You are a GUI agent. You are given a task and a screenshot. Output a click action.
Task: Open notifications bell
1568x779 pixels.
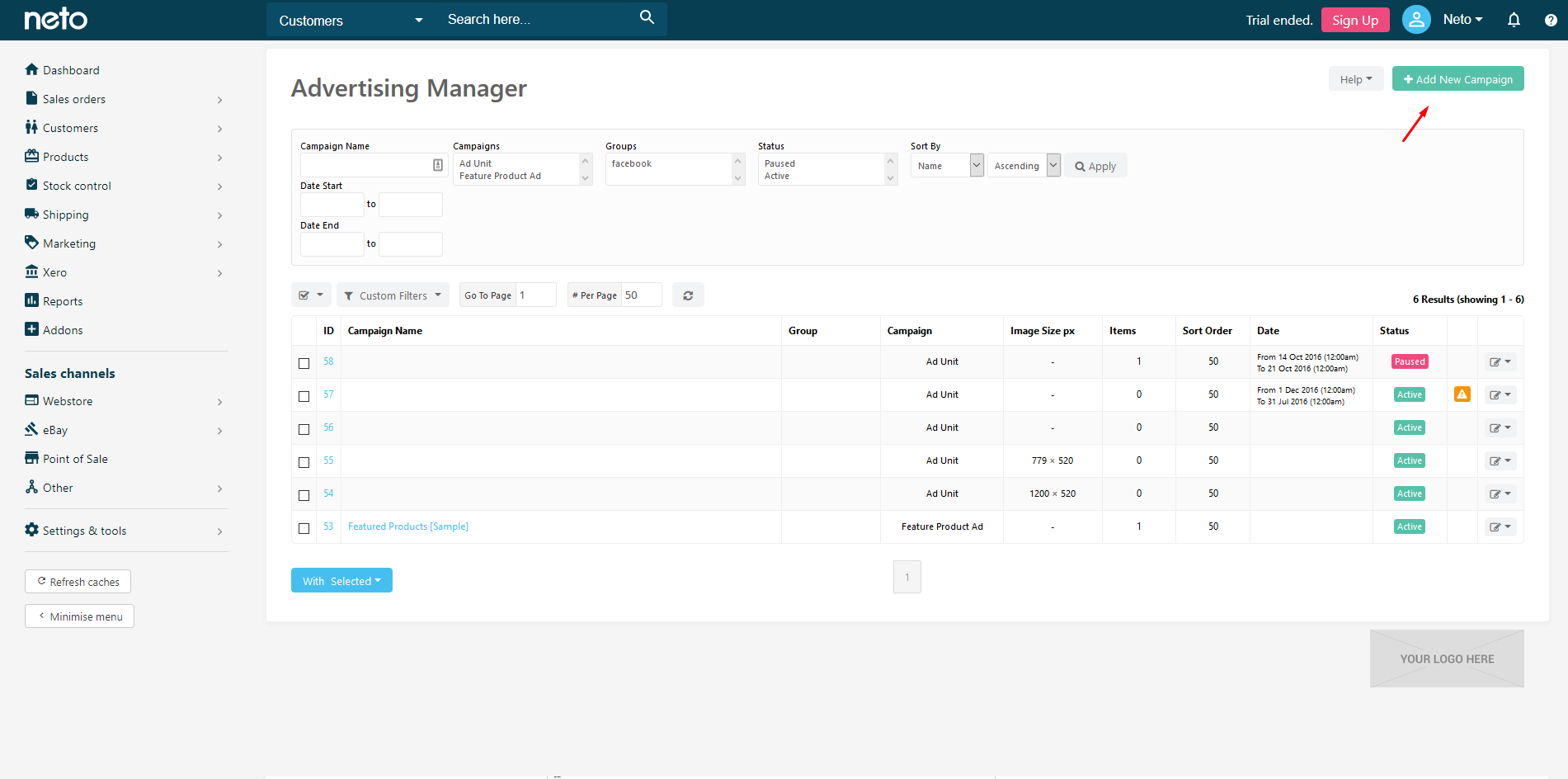1514,20
